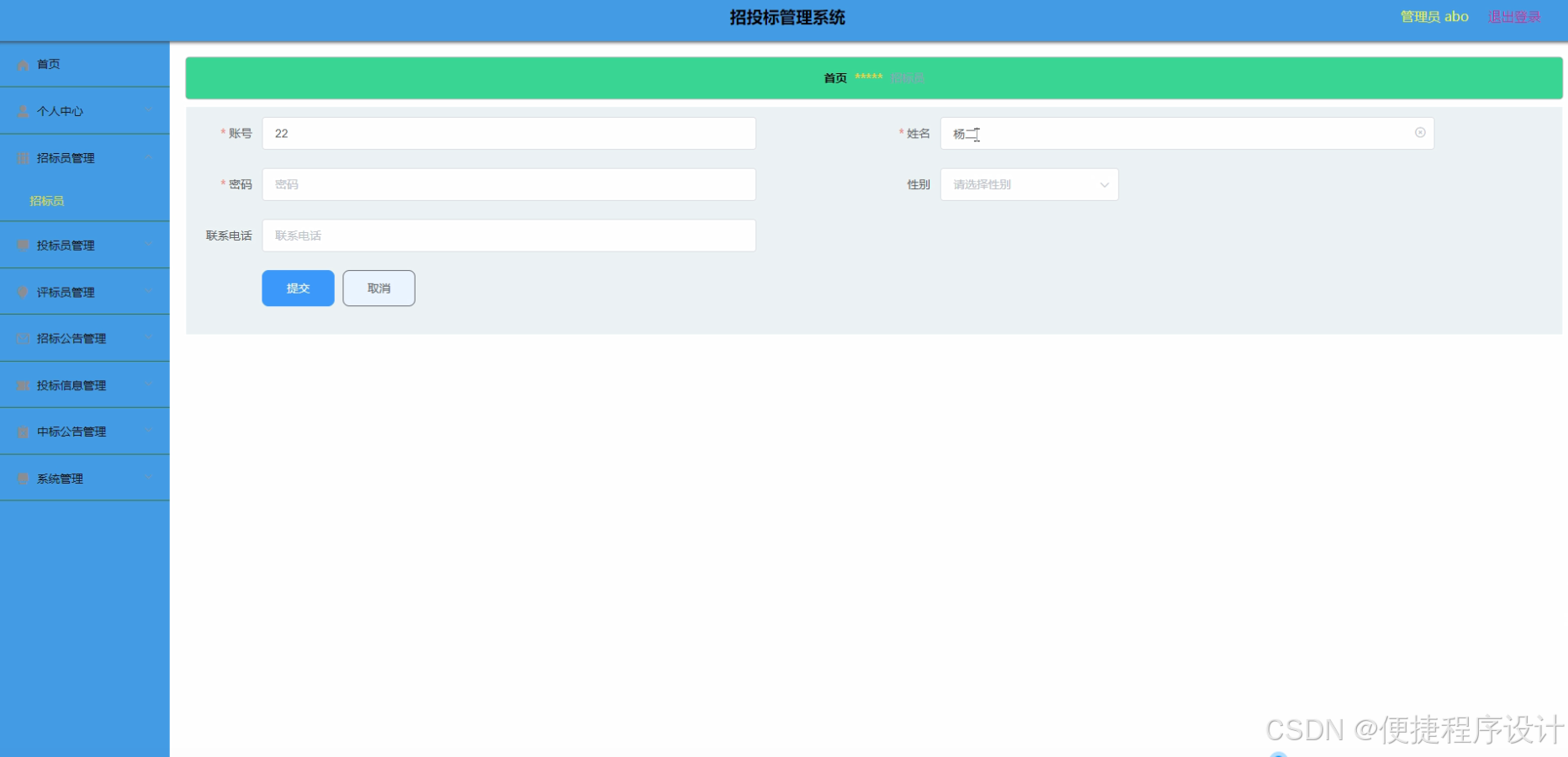
Task: Click the icon beside 系统管理
Action: pyautogui.click(x=24, y=479)
